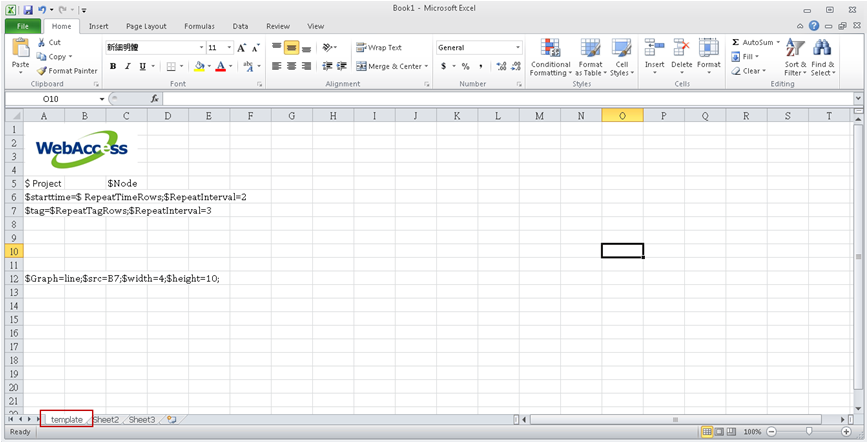Set Top Align for cell
Image resolution: width=868 pixels, height=443 pixels.
pos(277,48)
